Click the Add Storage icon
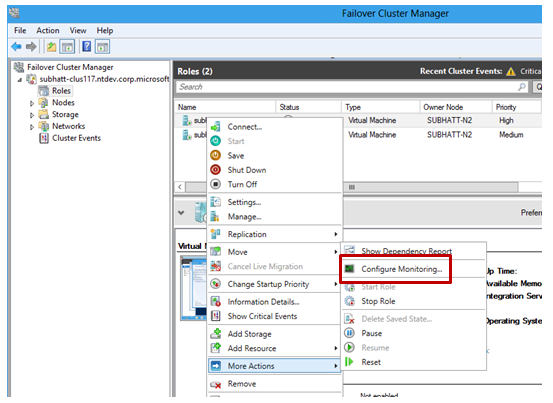This screenshot has height=403, width=553. coord(215,334)
